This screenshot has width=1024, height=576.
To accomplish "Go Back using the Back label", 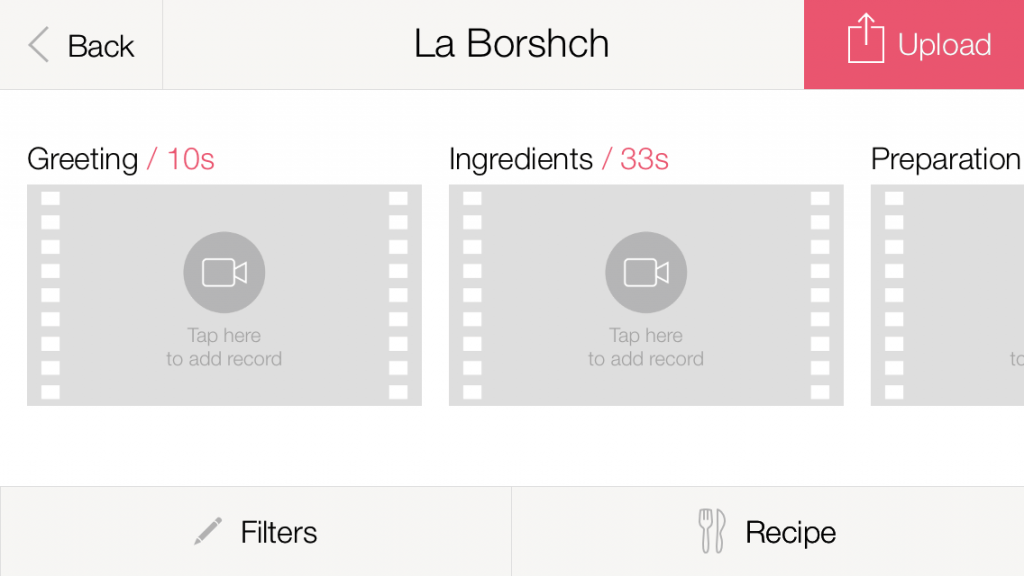I will tap(100, 46).
